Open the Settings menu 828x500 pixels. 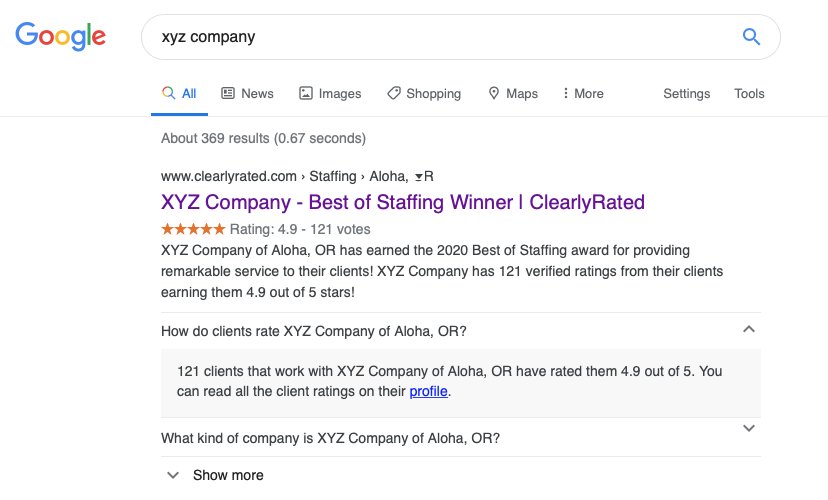point(686,93)
